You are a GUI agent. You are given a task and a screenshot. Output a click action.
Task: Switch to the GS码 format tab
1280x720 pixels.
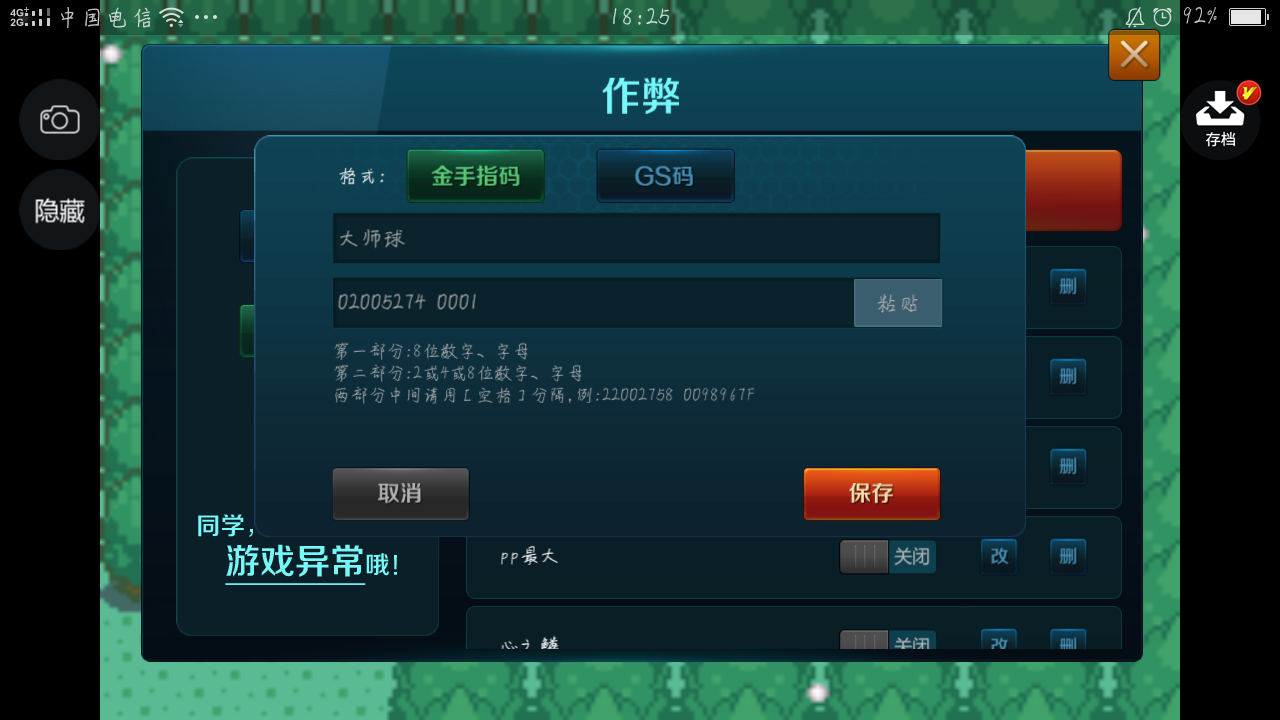click(666, 176)
